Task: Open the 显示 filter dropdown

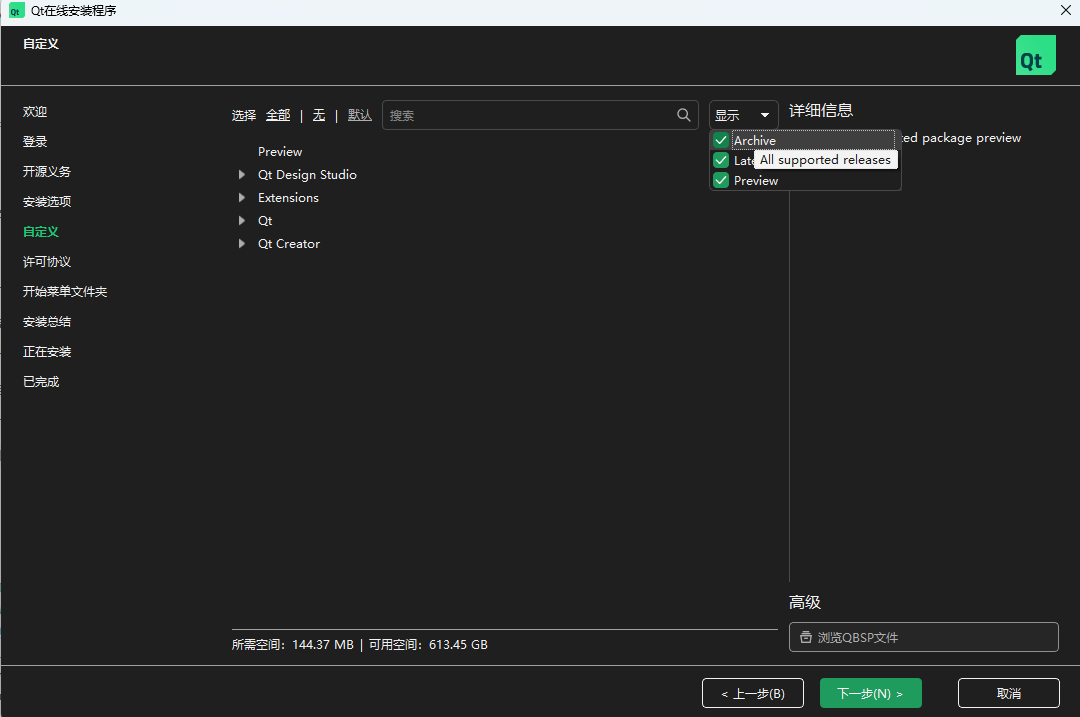Action: tap(743, 115)
